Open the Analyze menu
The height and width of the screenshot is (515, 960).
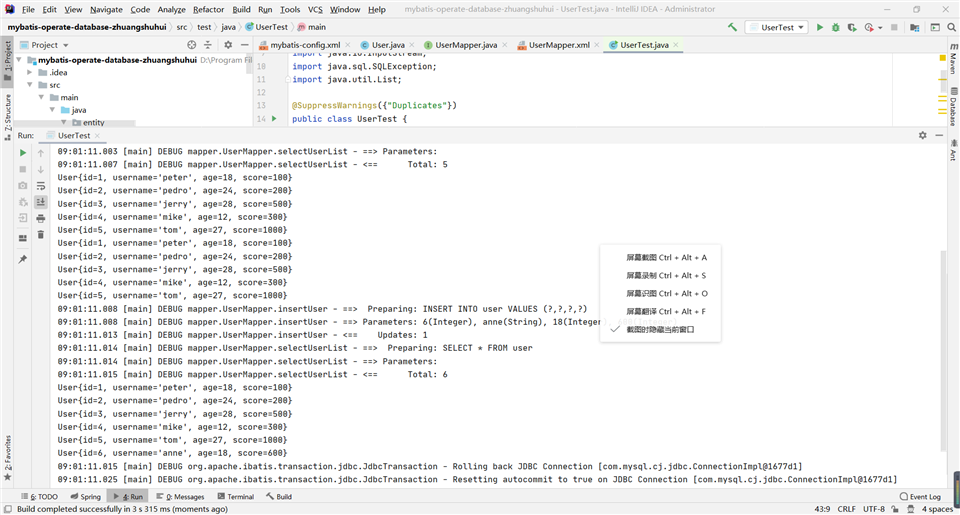click(x=171, y=9)
